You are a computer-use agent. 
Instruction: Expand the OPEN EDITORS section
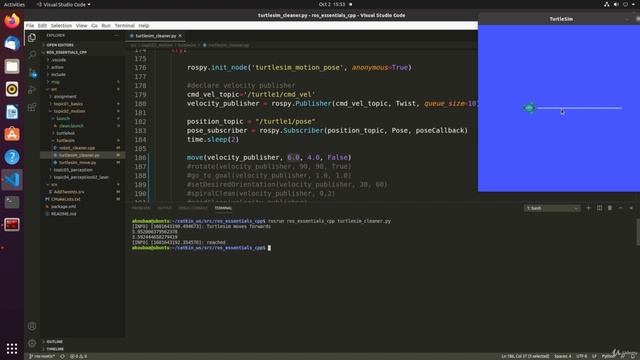[x=60, y=45]
